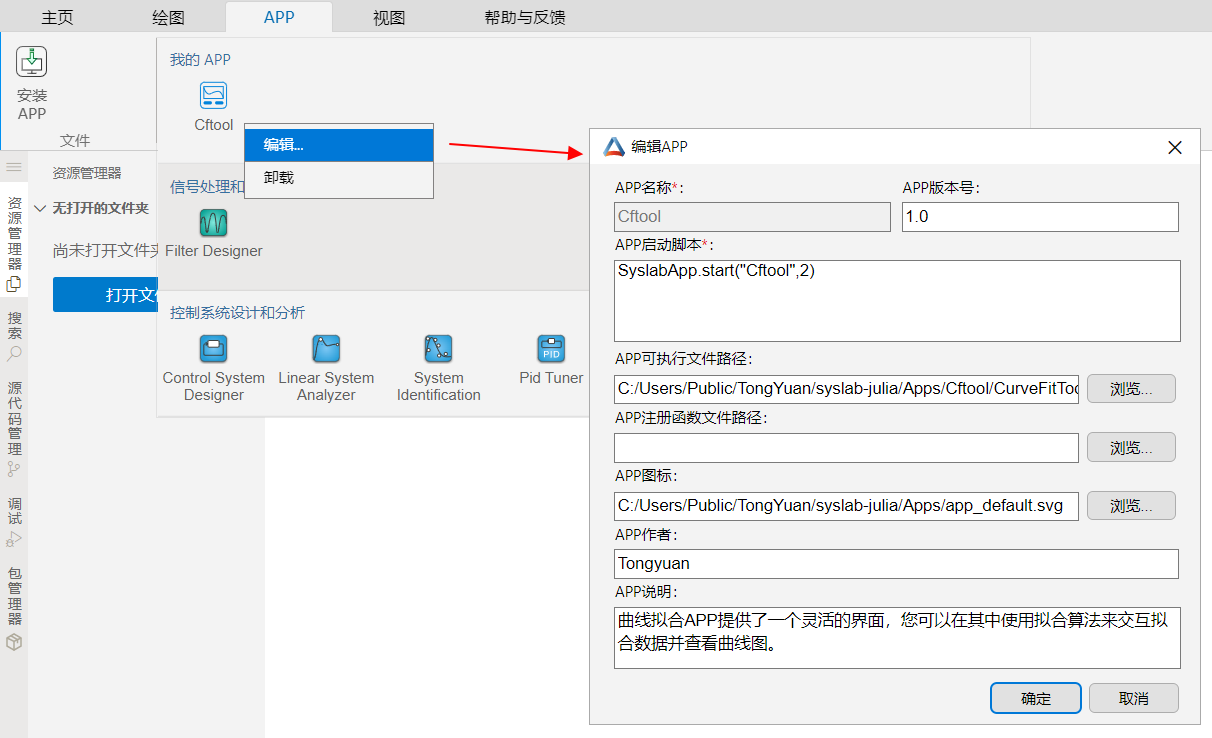Image resolution: width=1212 pixels, height=738 pixels.
Task: Open the System Identification app
Action: point(438,349)
